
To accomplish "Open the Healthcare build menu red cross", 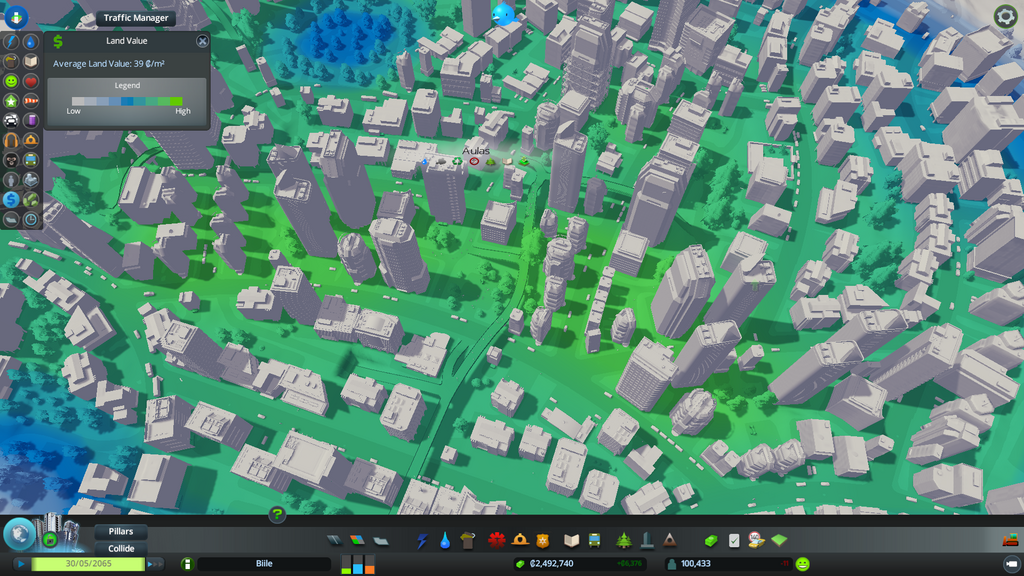I will coord(496,541).
